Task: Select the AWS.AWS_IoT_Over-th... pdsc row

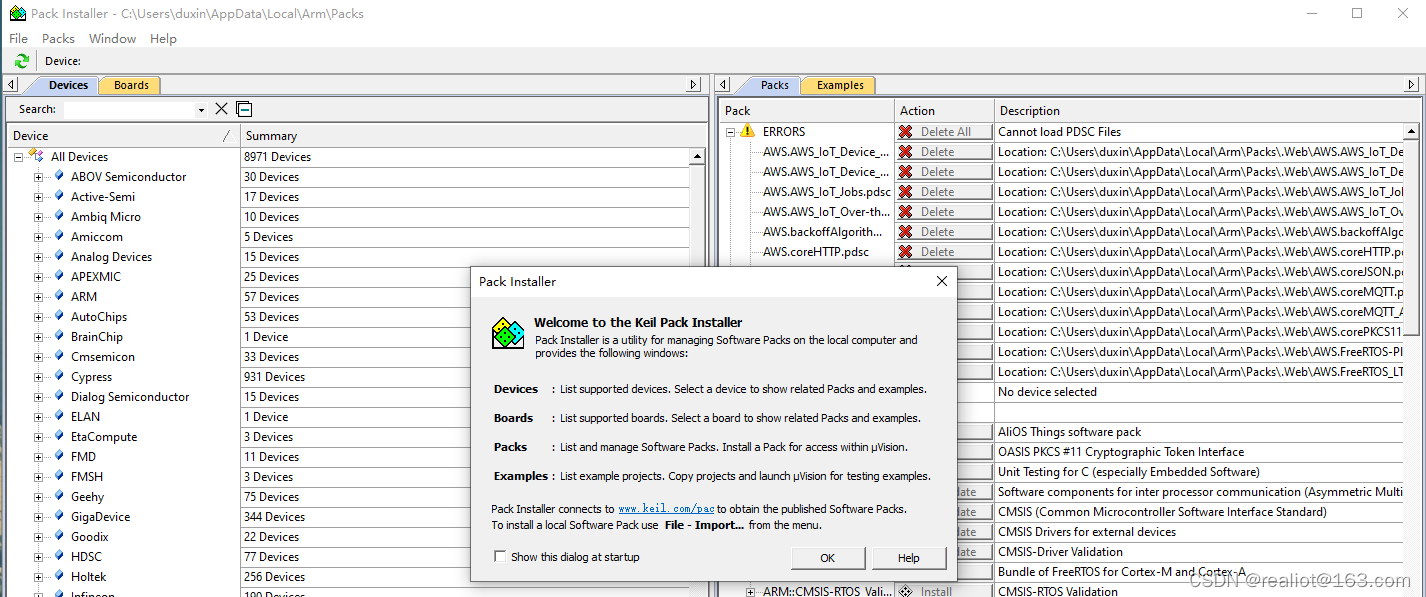Action: (x=826, y=212)
